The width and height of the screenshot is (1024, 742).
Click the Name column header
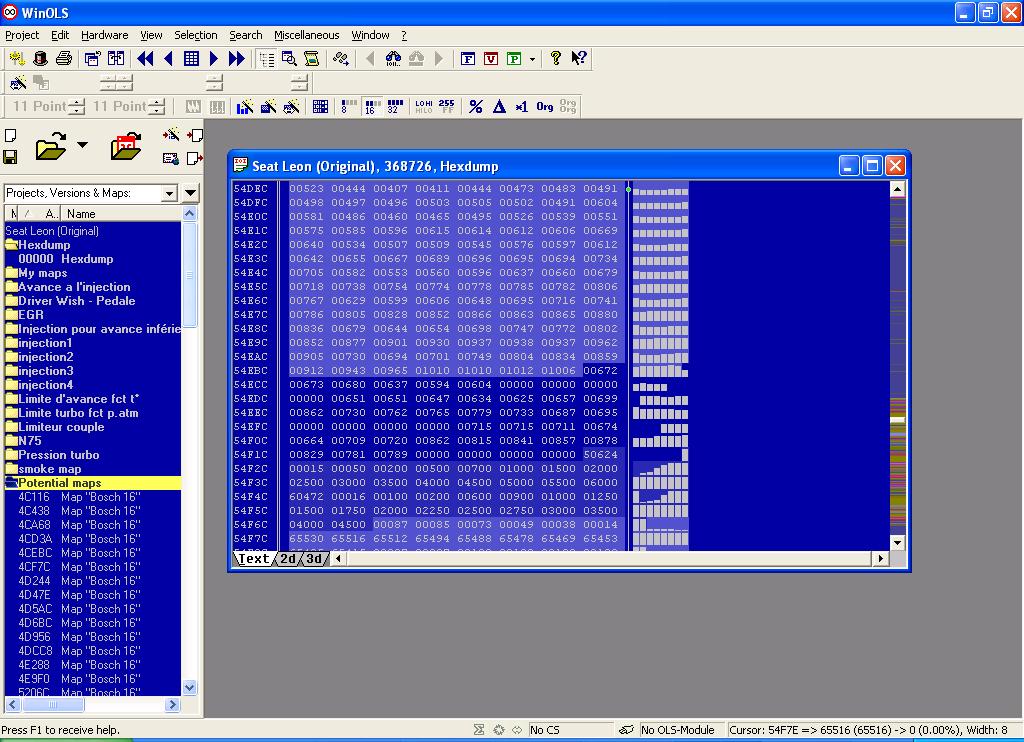point(120,214)
